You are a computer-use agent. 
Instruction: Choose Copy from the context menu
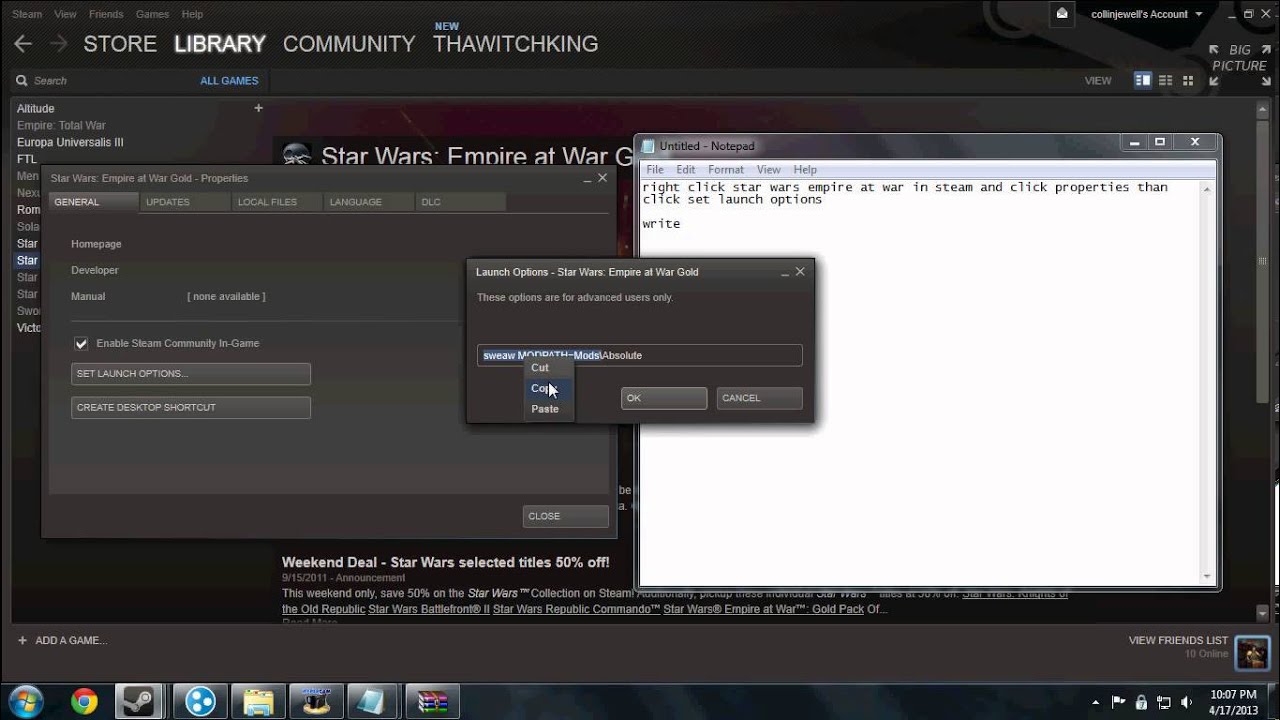548,388
